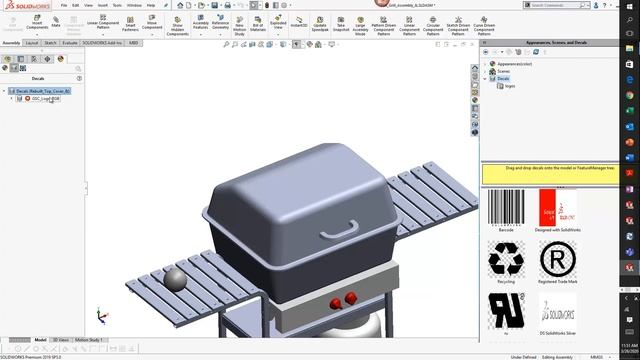Toggle Instant3D

pos(299,22)
